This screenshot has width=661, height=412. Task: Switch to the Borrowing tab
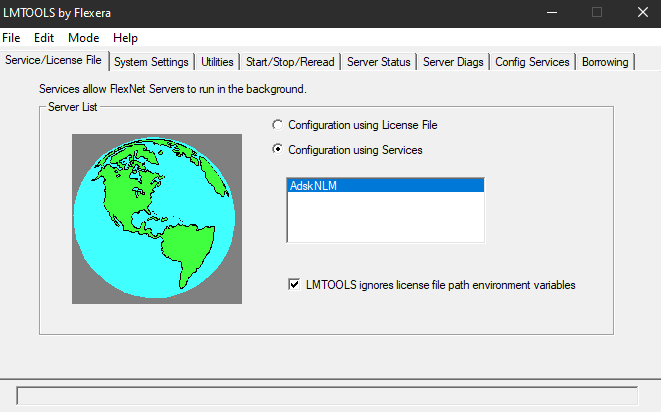tap(605, 62)
